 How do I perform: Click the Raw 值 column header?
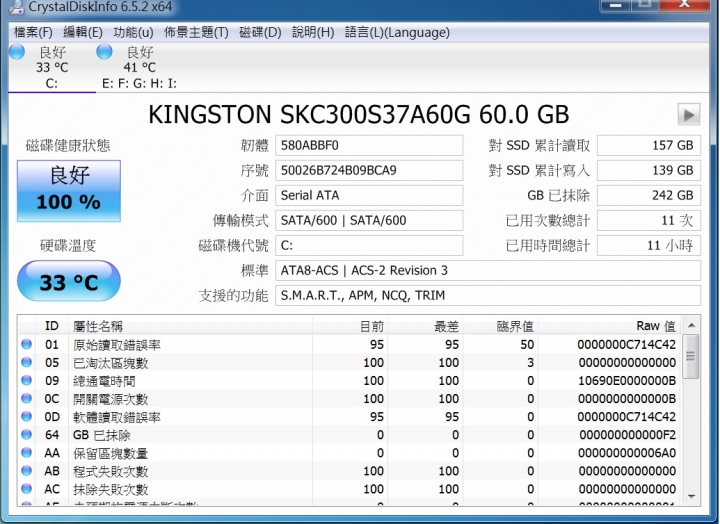click(x=610, y=326)
